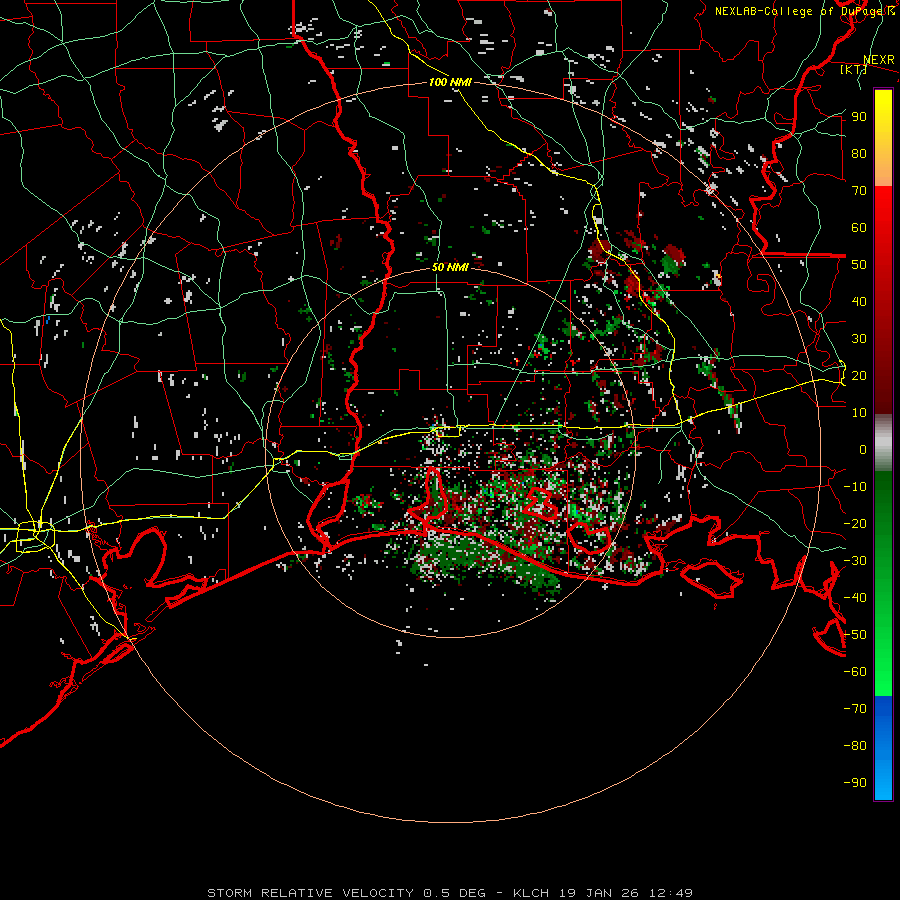Viewport: 900px width, 900px height.
Task: Click the "90" scale value
Action: click(x=859, y=117)
